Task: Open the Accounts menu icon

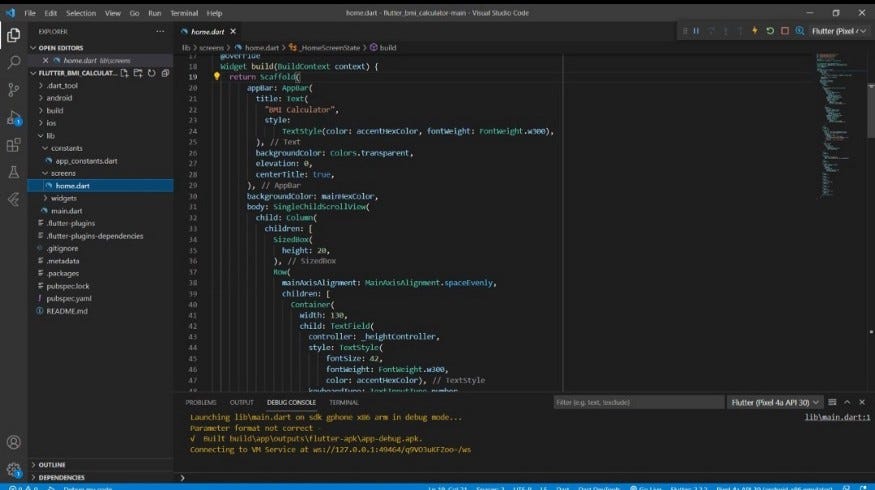Action: 13,443
